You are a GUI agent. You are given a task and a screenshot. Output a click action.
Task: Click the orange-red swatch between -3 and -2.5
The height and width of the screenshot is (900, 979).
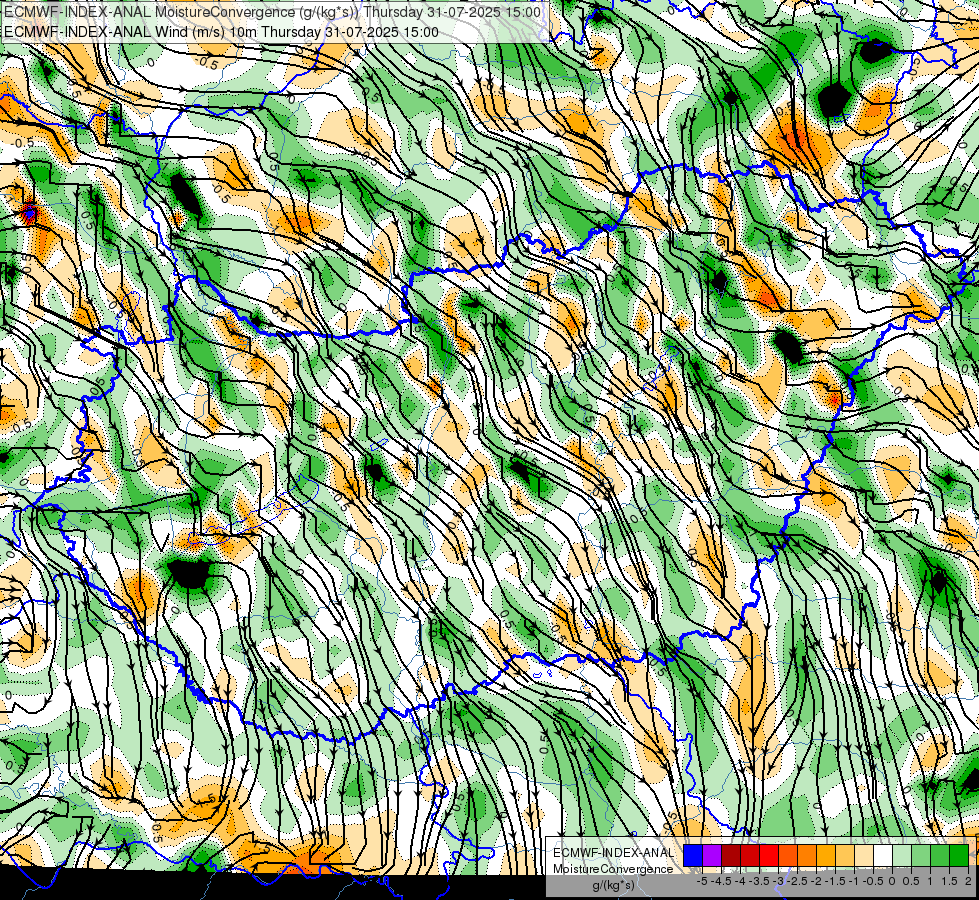[788, 855]
